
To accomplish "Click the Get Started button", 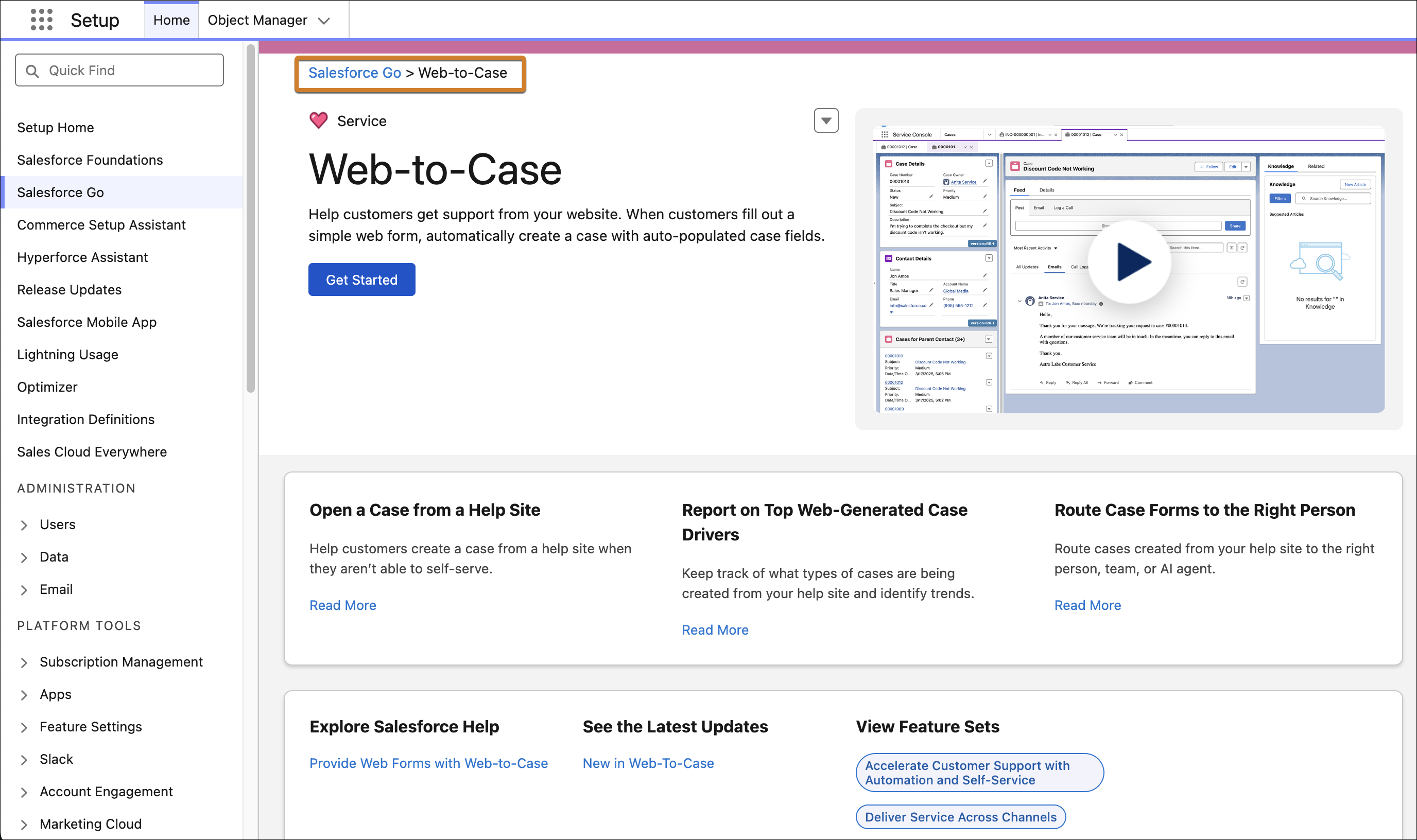I will (x=362, y=279).
